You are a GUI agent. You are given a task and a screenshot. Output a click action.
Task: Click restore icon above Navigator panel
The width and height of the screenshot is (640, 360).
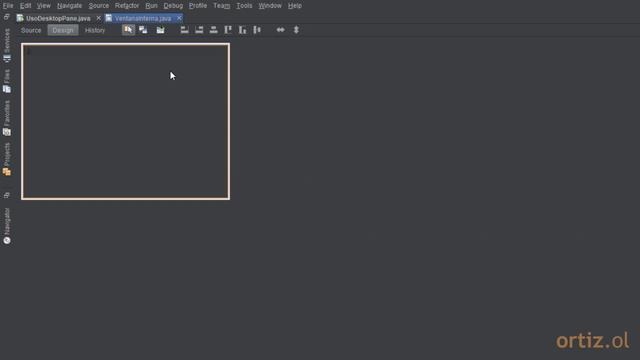pyautogui.click(x=7, y=195)
